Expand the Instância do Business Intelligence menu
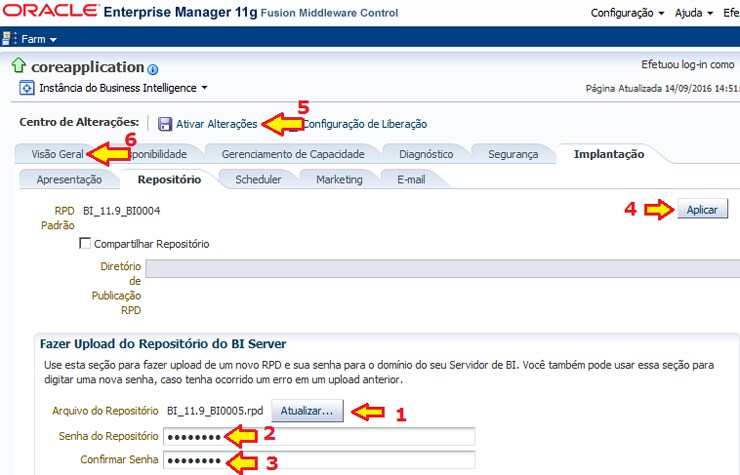 (123, 88)
